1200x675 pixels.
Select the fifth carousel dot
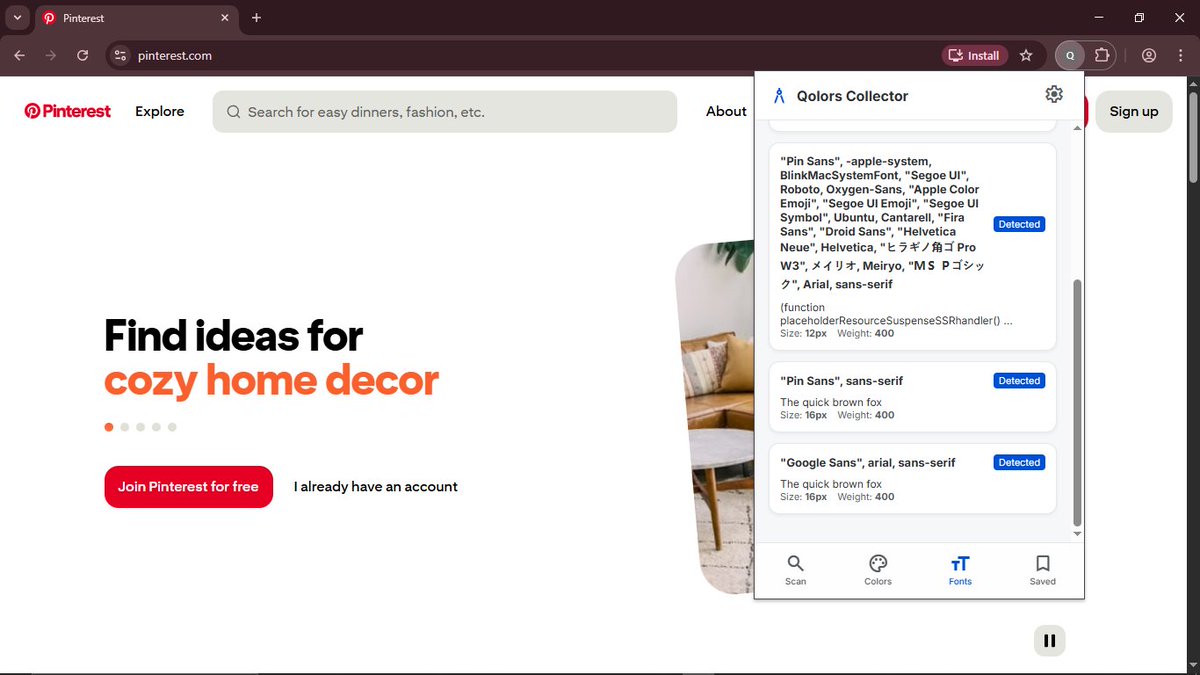tap(172, 427)
